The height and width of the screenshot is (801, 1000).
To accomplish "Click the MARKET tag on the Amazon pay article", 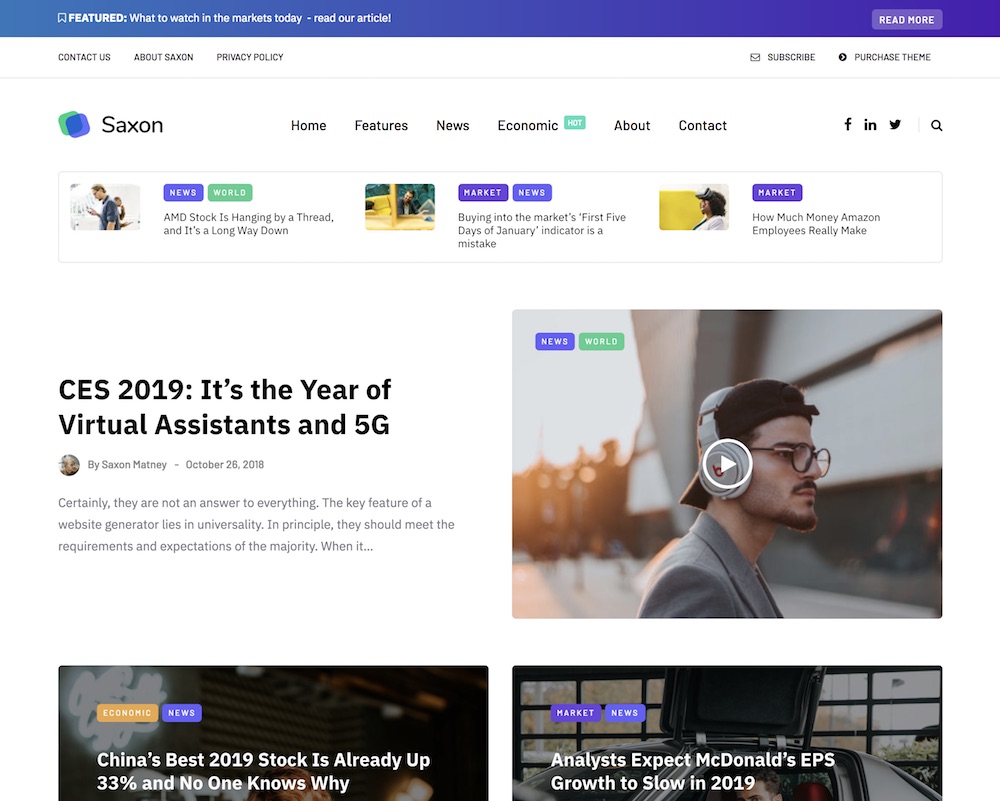I will click(777, 192).
